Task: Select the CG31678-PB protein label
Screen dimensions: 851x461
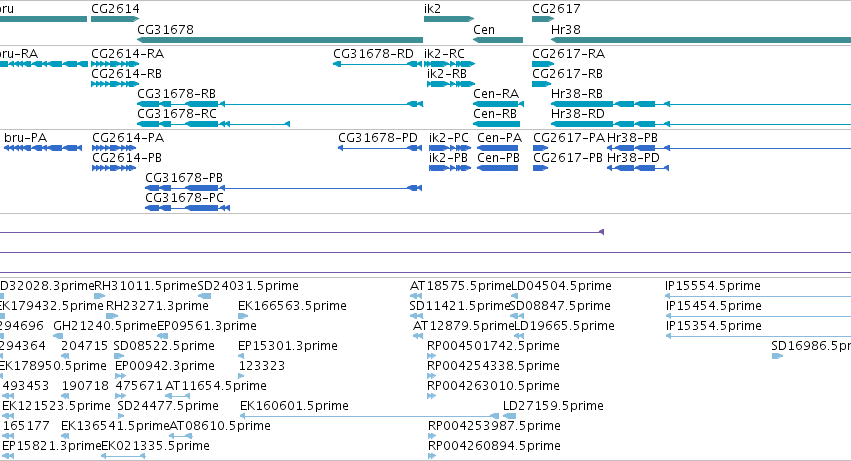Action: click(184, 178)
